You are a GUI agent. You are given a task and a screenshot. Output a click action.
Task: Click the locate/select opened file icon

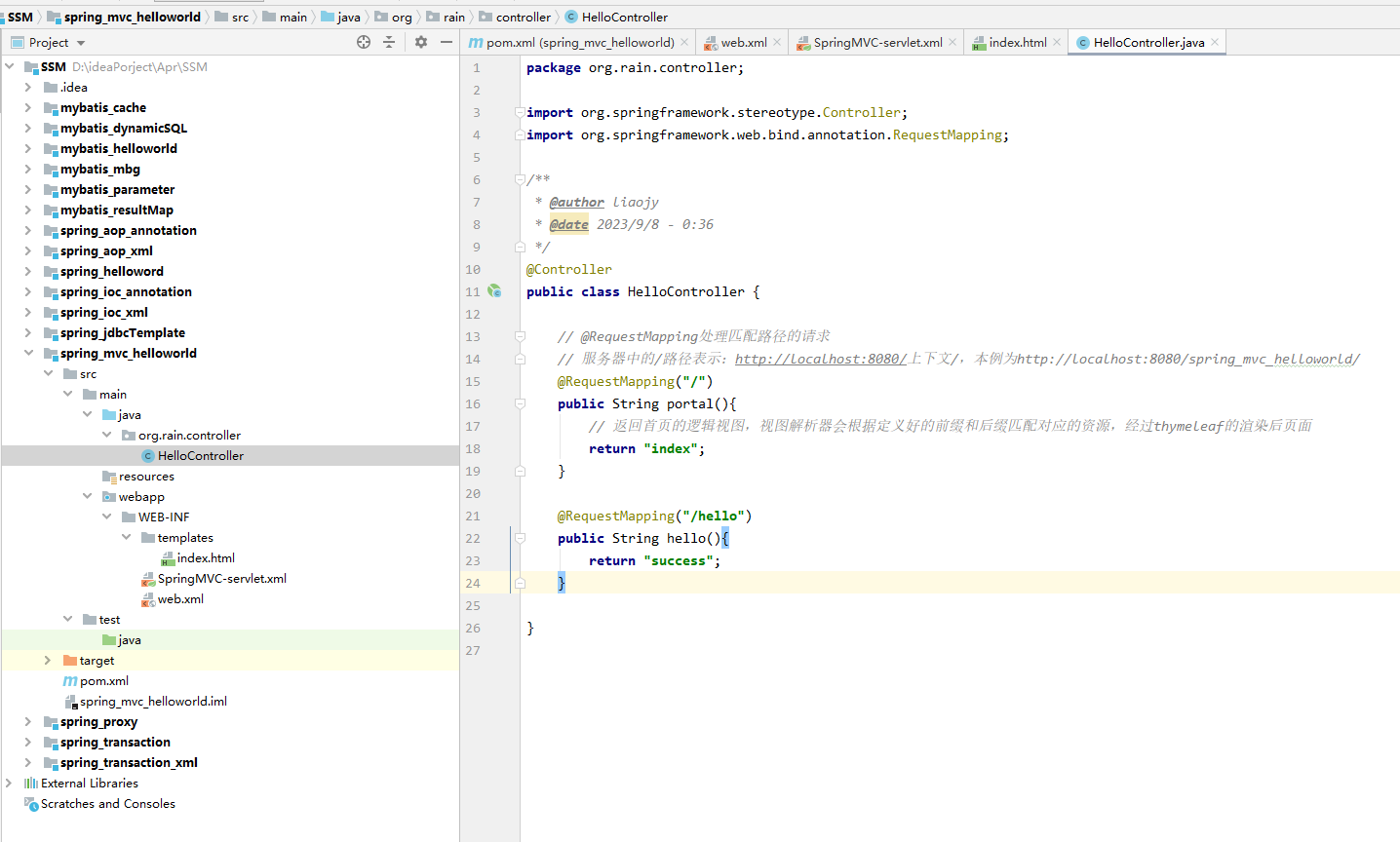[x=364, y=42]
